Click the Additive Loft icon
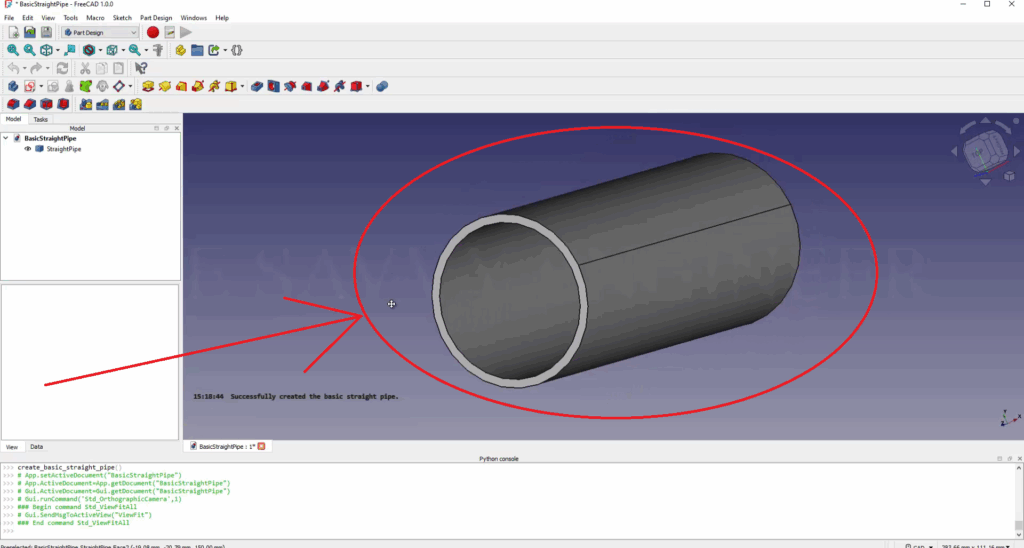The image size is (1024, 548). pyautogui.click(x=182, y=86)
